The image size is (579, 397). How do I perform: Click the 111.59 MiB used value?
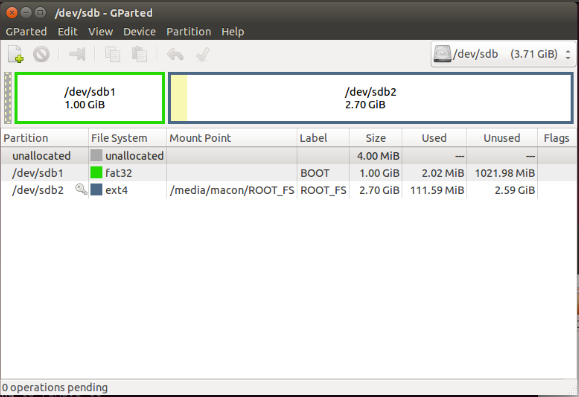(437, 190)
